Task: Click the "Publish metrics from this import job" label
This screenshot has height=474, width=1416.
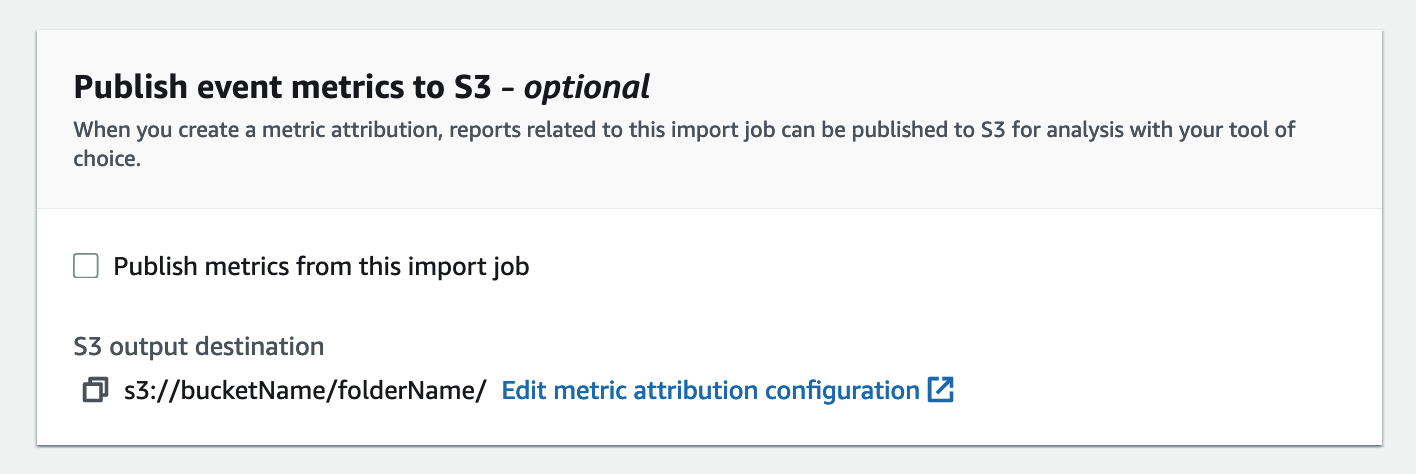Action: pyautogui.click(x=321, y=267)
